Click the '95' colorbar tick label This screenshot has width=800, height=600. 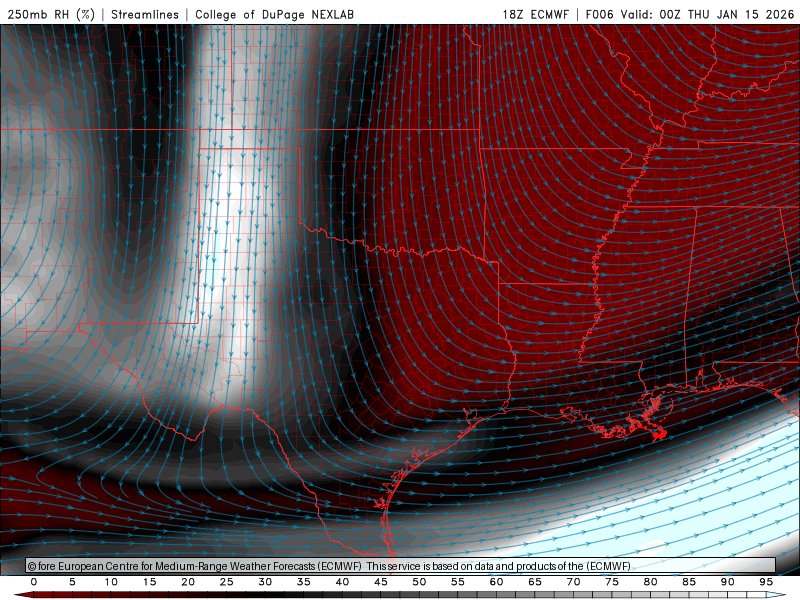(766, 582)
